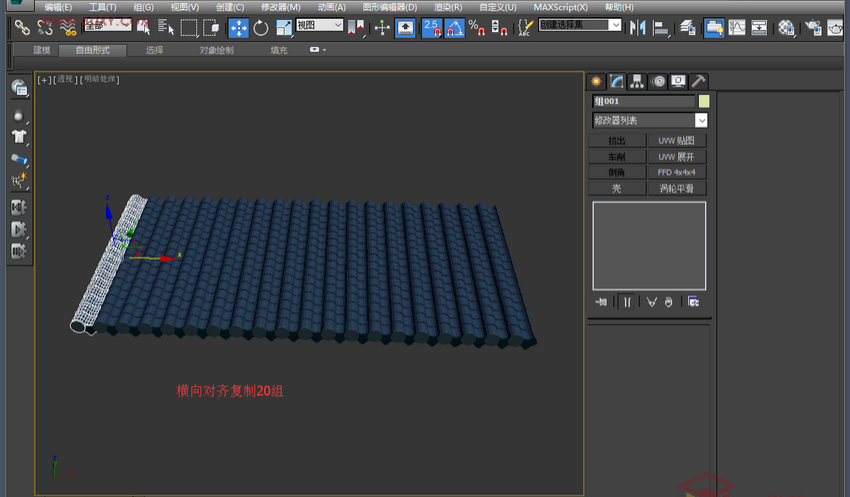Apply the 车削 modifier button

617,157
